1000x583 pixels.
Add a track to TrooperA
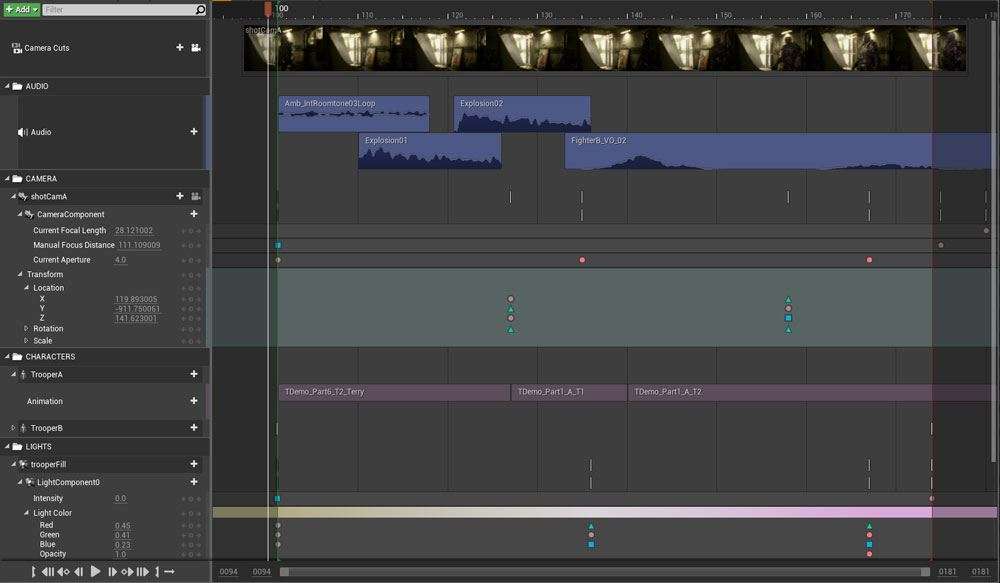(194, 374)
